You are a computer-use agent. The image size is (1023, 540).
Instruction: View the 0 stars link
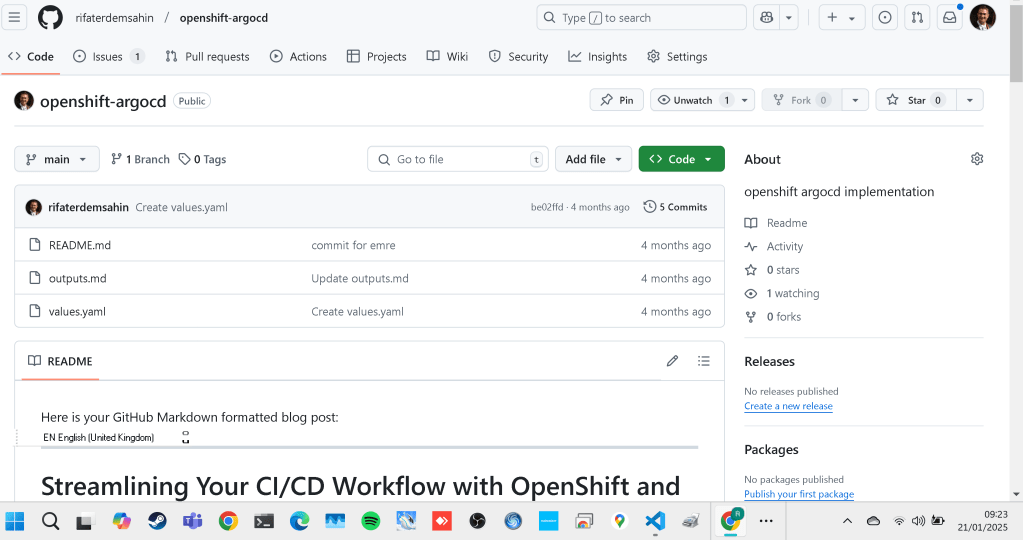click(783, 270)
